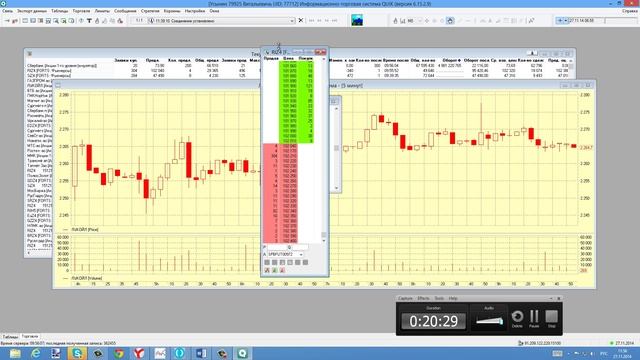The image size is (640, 360).
Task: Toggle the highlighted hand tool icon
Action: [450, 20]
